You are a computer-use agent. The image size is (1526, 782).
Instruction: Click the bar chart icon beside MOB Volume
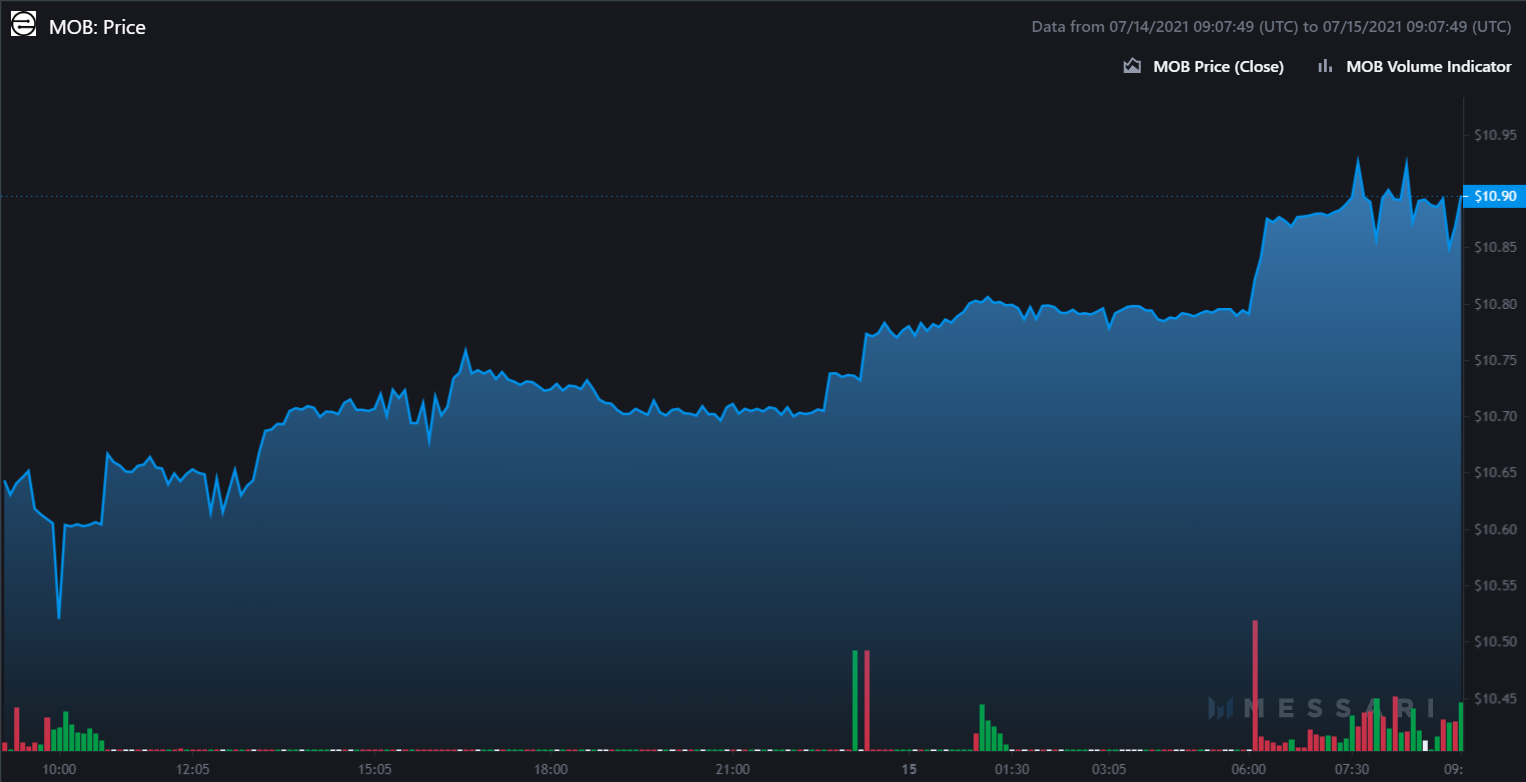click(x=1325, y=67)
